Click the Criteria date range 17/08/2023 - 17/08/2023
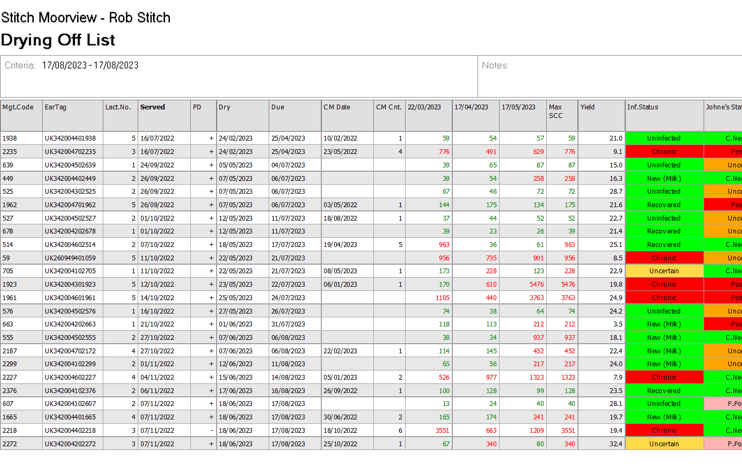 [x=90, y=66]
